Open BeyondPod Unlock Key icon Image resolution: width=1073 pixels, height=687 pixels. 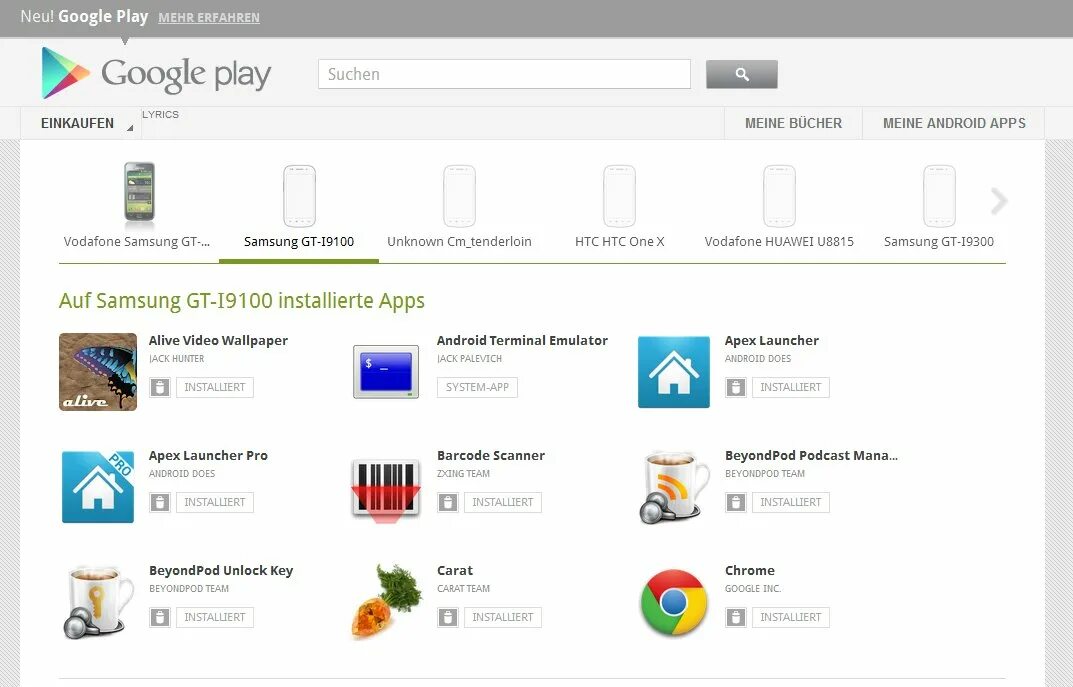tap(98, 601)
